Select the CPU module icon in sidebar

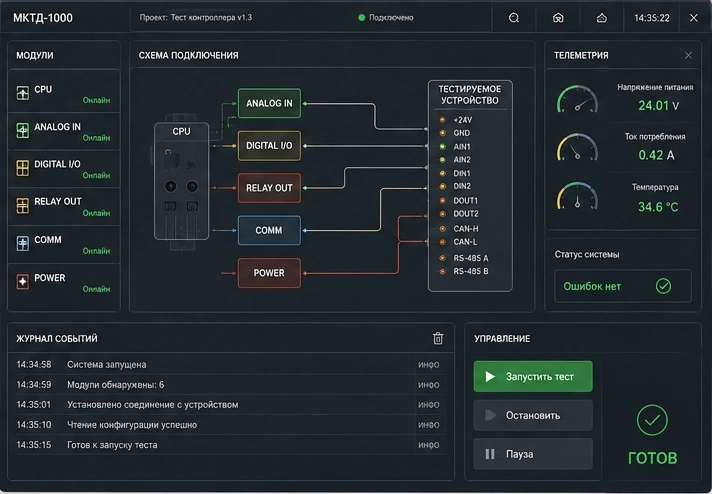(23, 93)
